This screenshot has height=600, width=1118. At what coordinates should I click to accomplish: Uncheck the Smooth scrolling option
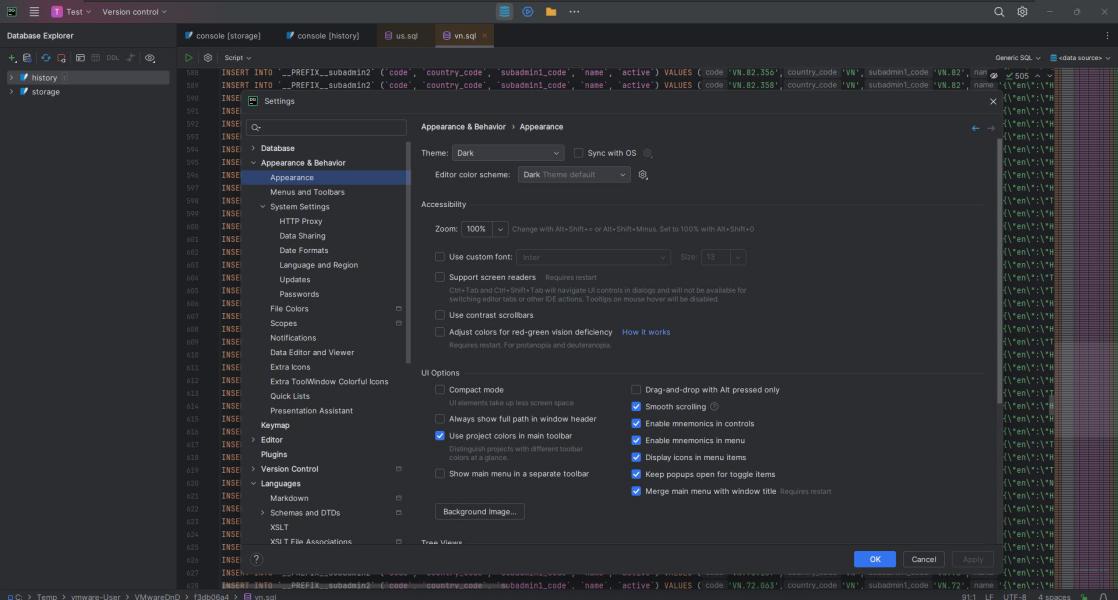click(636, 407)
